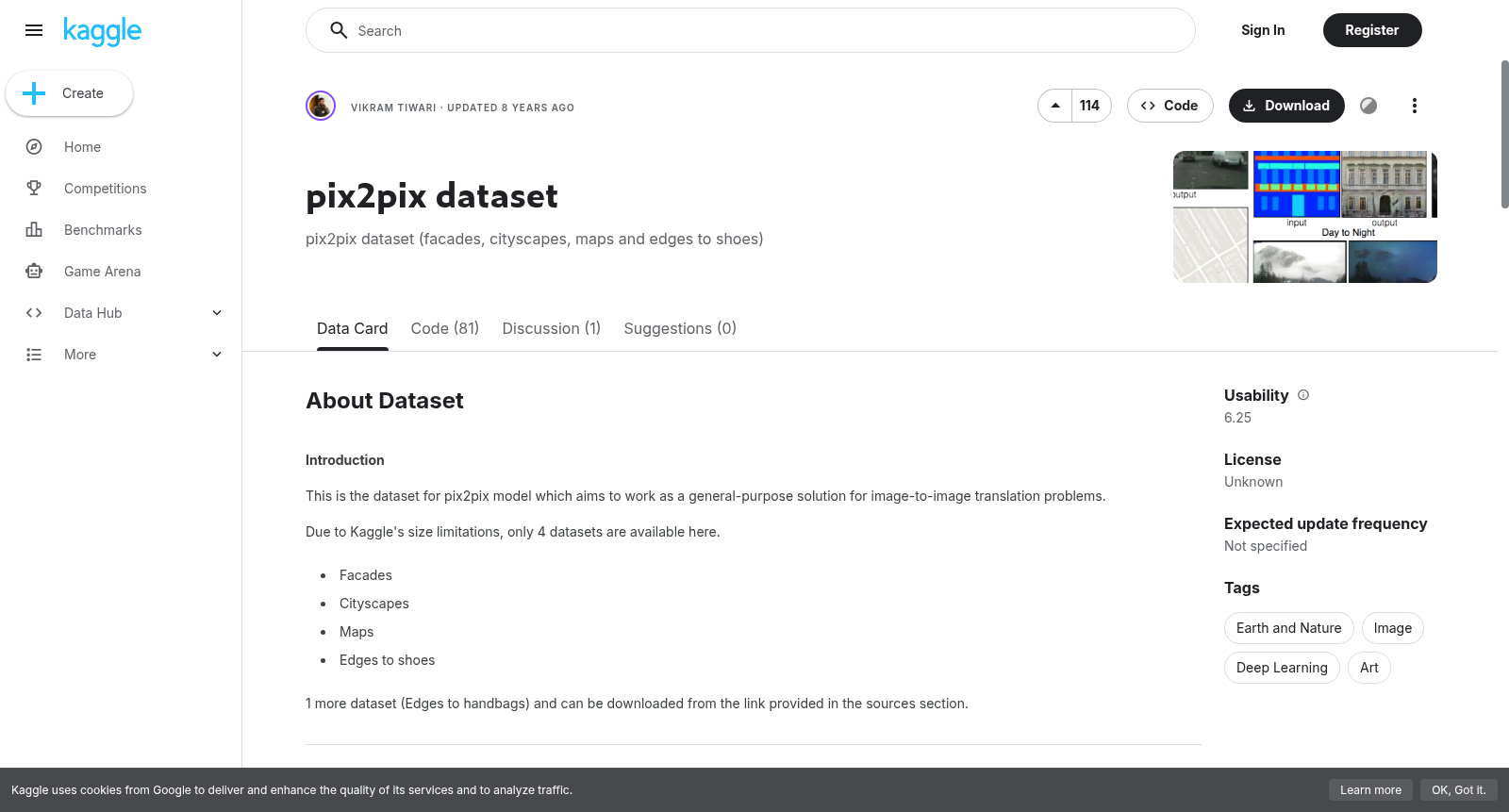Select the Image tag
Viewport: 1509px width, 812px height.
(1393, 628)
